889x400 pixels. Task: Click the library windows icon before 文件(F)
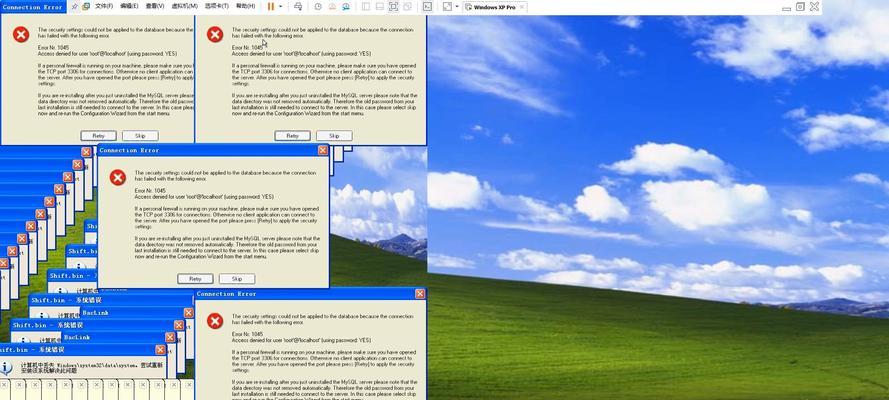(86, 6)
